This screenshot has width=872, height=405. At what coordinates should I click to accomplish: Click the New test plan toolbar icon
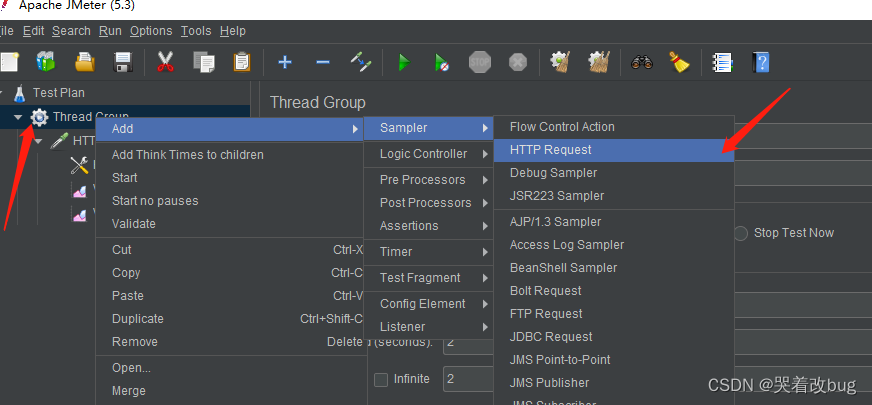8,62
